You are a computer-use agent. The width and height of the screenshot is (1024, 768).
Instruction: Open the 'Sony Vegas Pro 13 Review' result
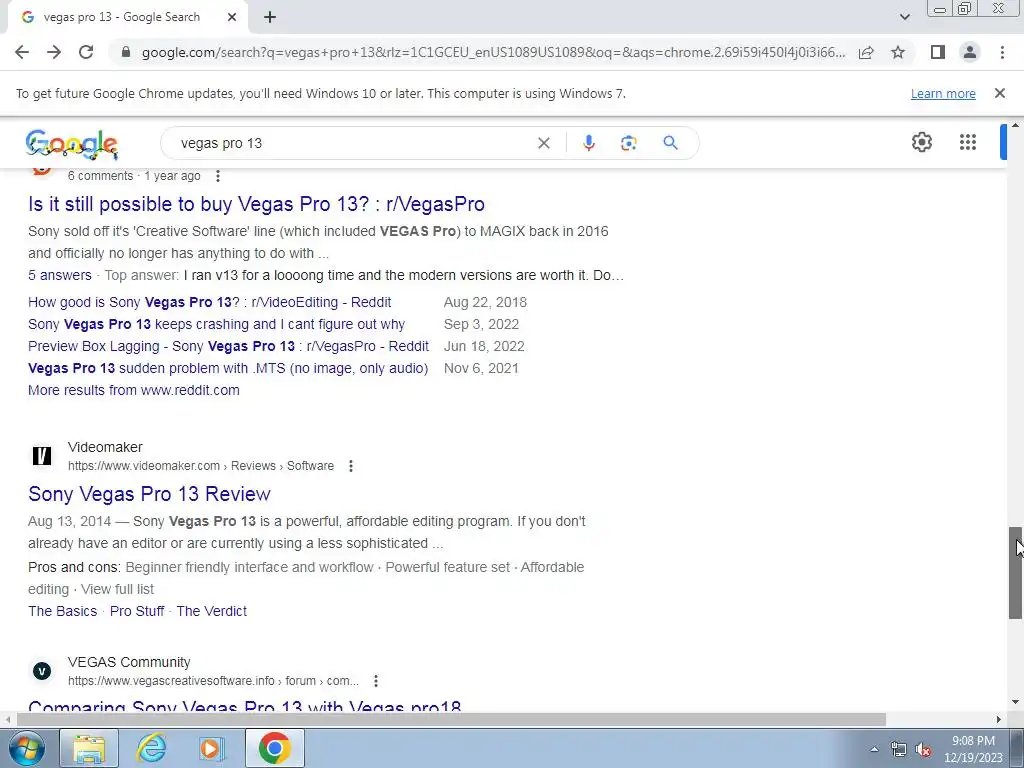coord(149,494)
